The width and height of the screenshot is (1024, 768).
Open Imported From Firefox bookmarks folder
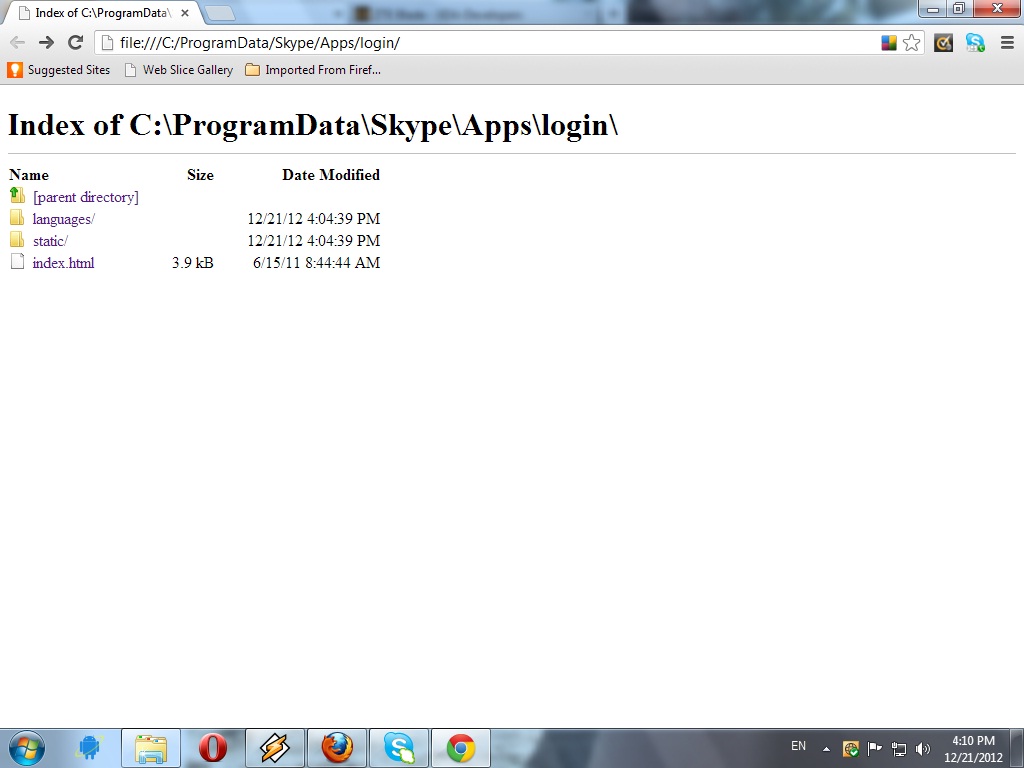coord(313,70)
